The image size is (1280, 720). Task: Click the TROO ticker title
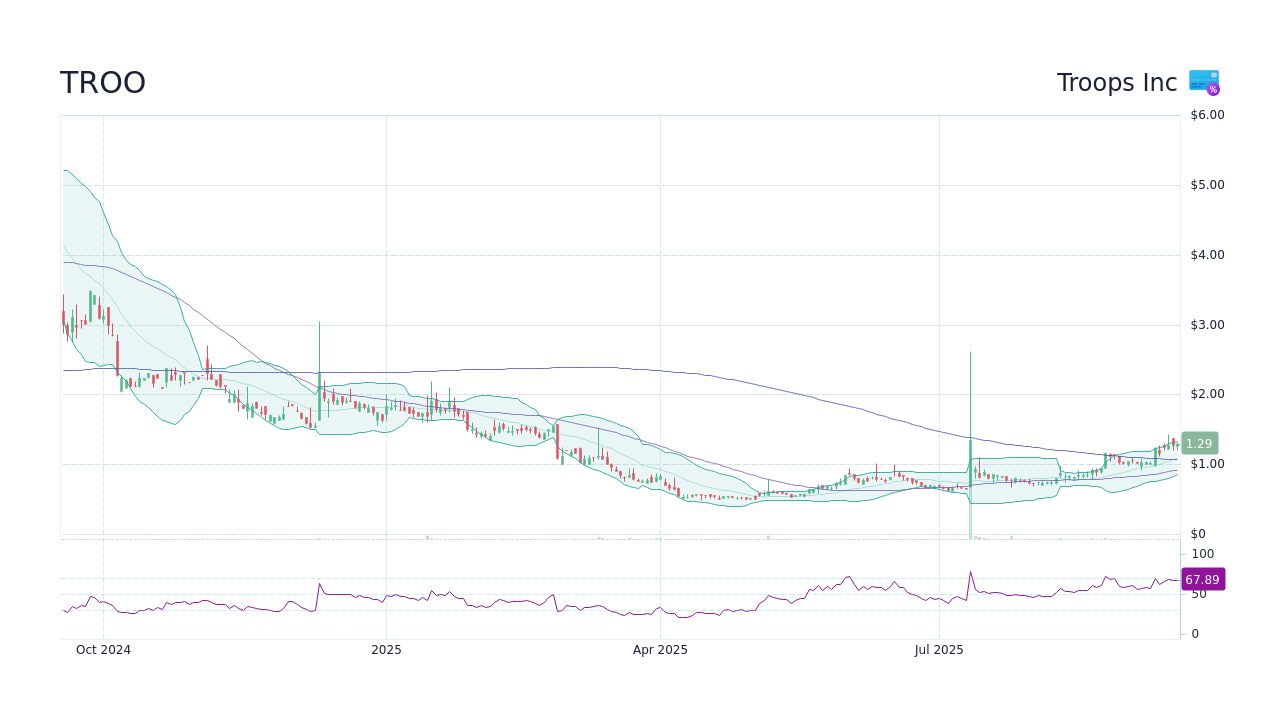pyautogui.click(x=103, y=83)
